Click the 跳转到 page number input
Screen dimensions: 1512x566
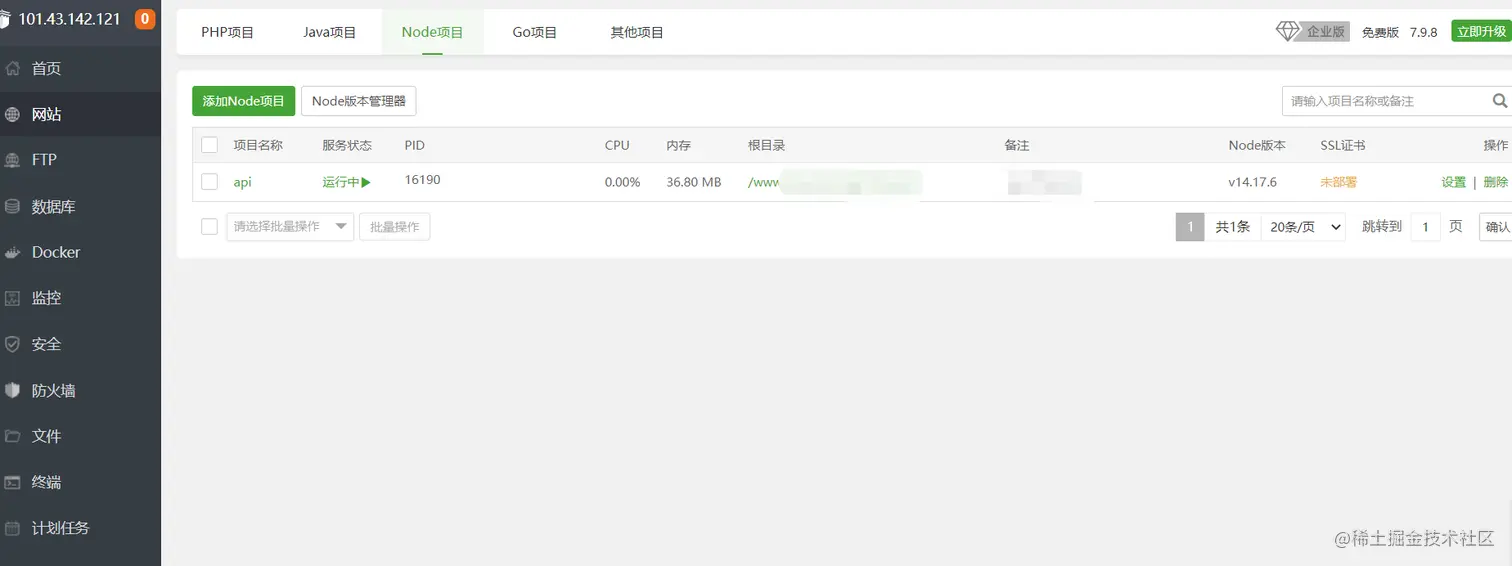pyautogui.click(x=1426, y=227)
